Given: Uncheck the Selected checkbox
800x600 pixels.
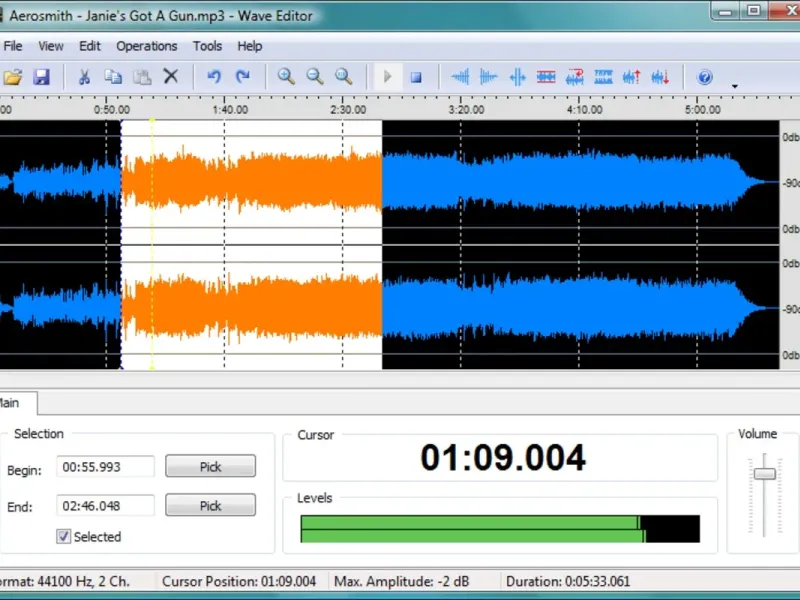Looking at the screenshot, I should click(64, 537).
